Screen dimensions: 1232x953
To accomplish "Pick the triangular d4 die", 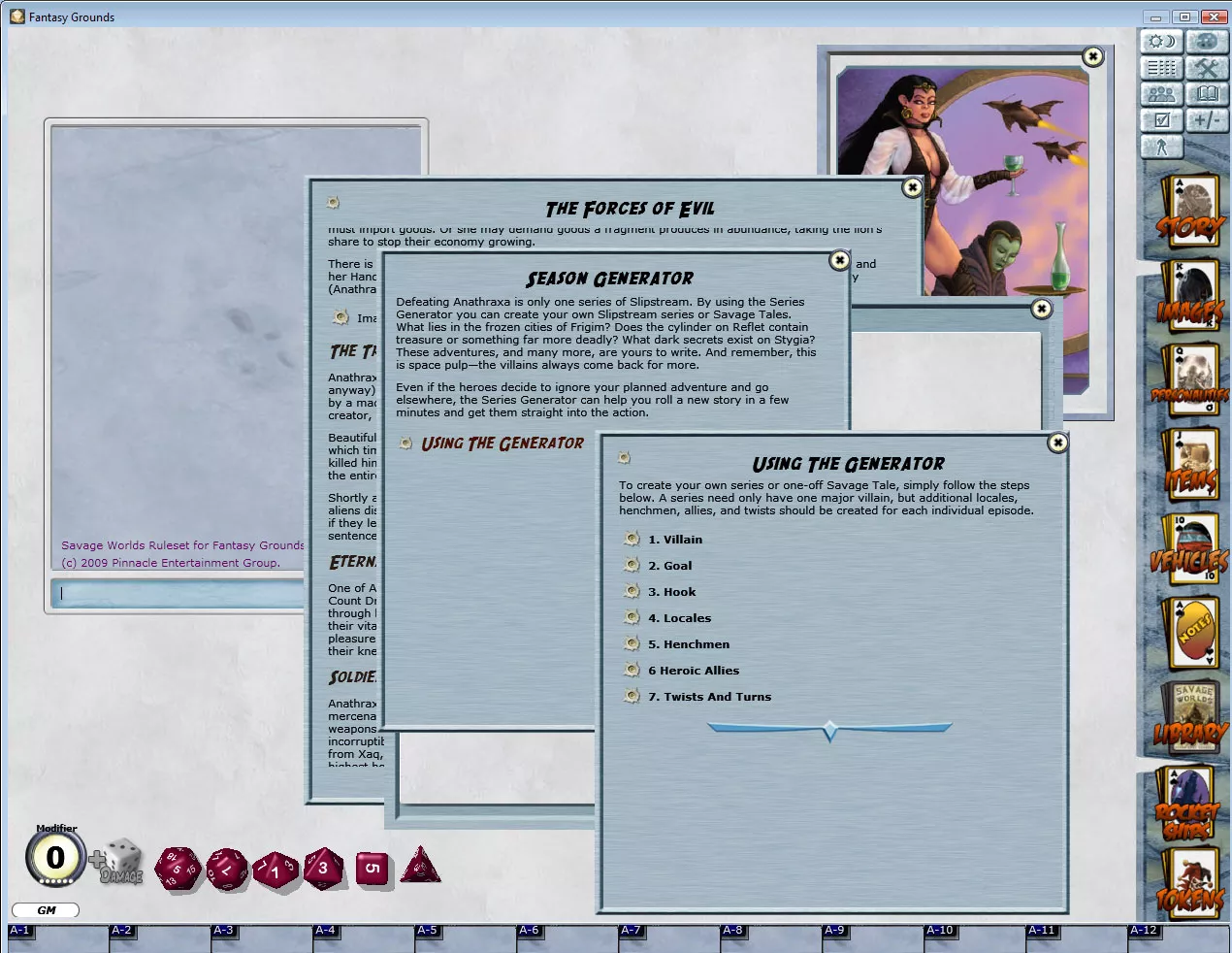I will pyautogui.click(x=420, y=864).
